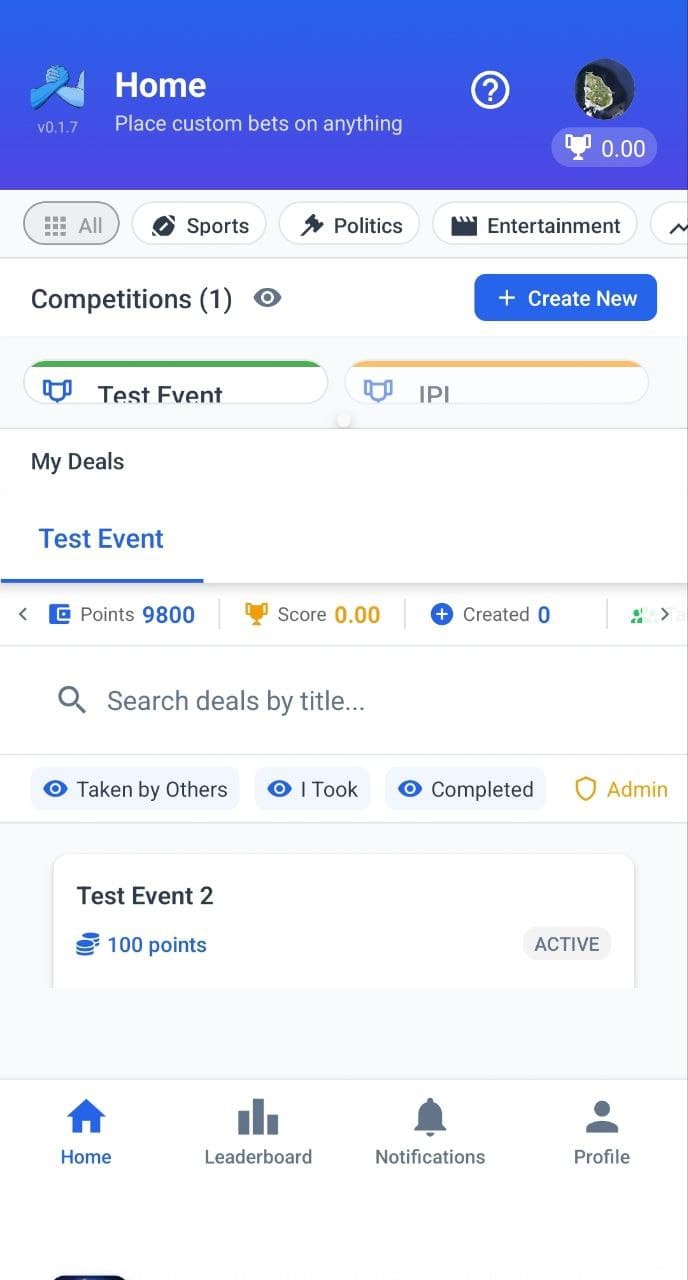The image size is (688, 1280).
Task: Toggle the Competitions visibility eye icon
Action: coord(267,297)
